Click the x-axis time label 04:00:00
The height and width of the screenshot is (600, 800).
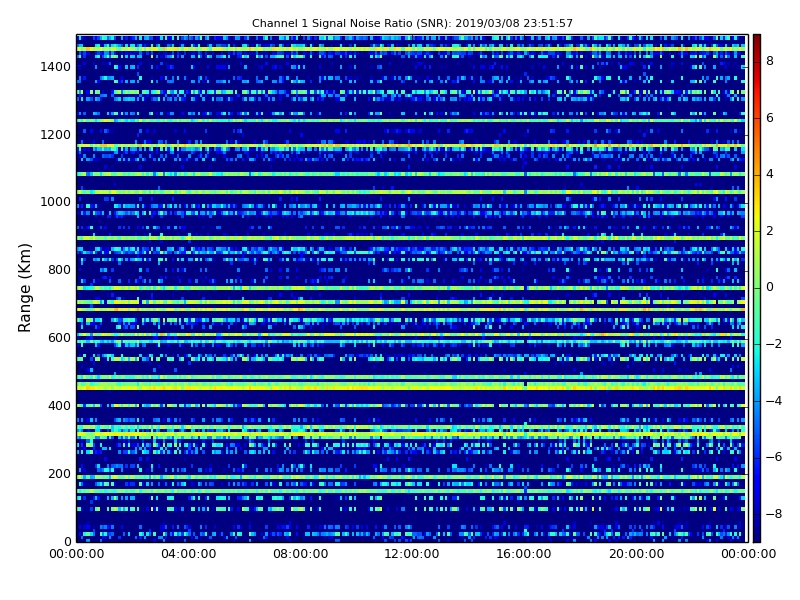tap(189, 554)
